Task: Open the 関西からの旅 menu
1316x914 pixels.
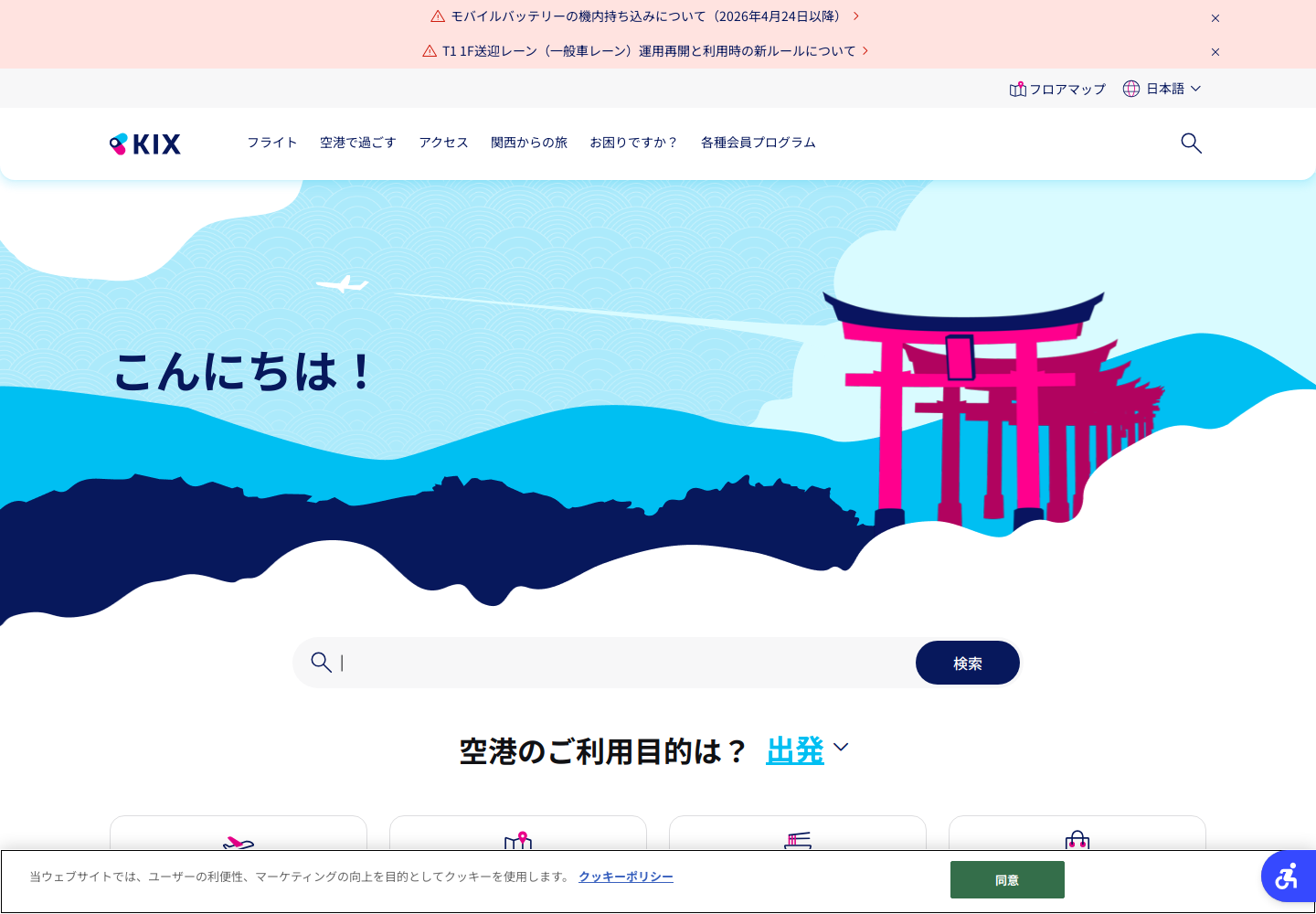Action: point(529,143)
